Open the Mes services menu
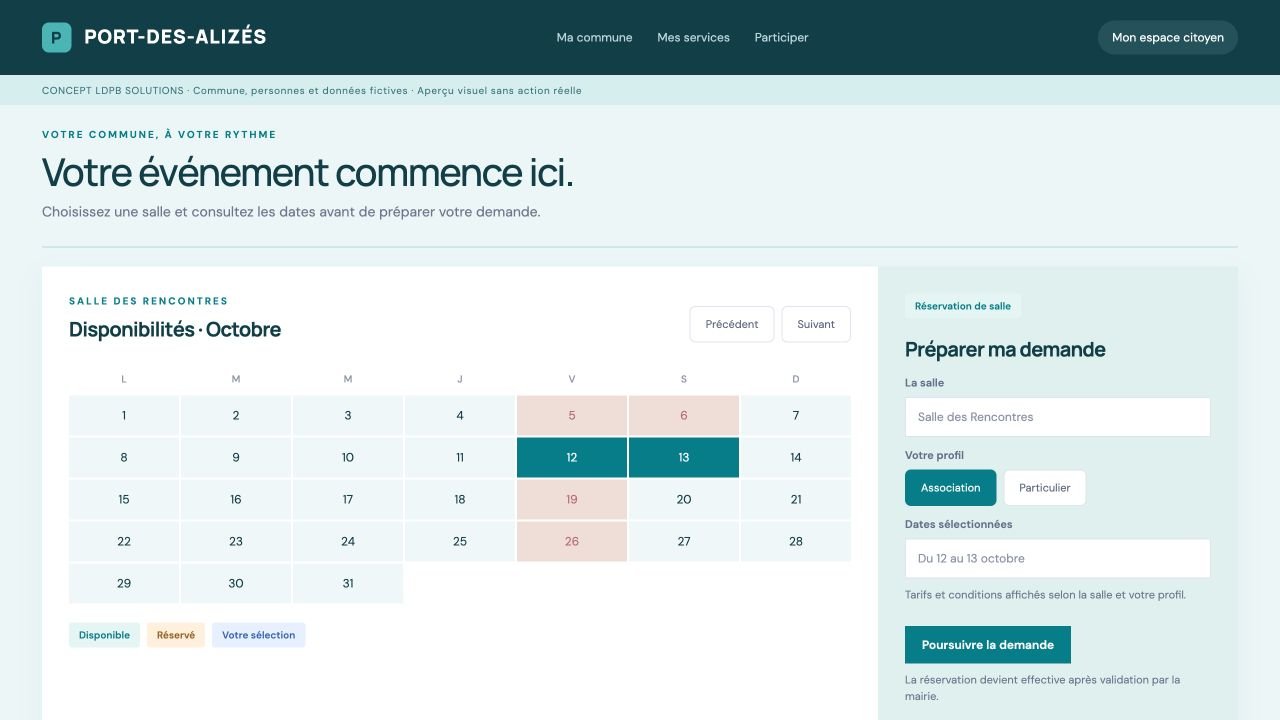1280x720 pixels. [693, 37]
